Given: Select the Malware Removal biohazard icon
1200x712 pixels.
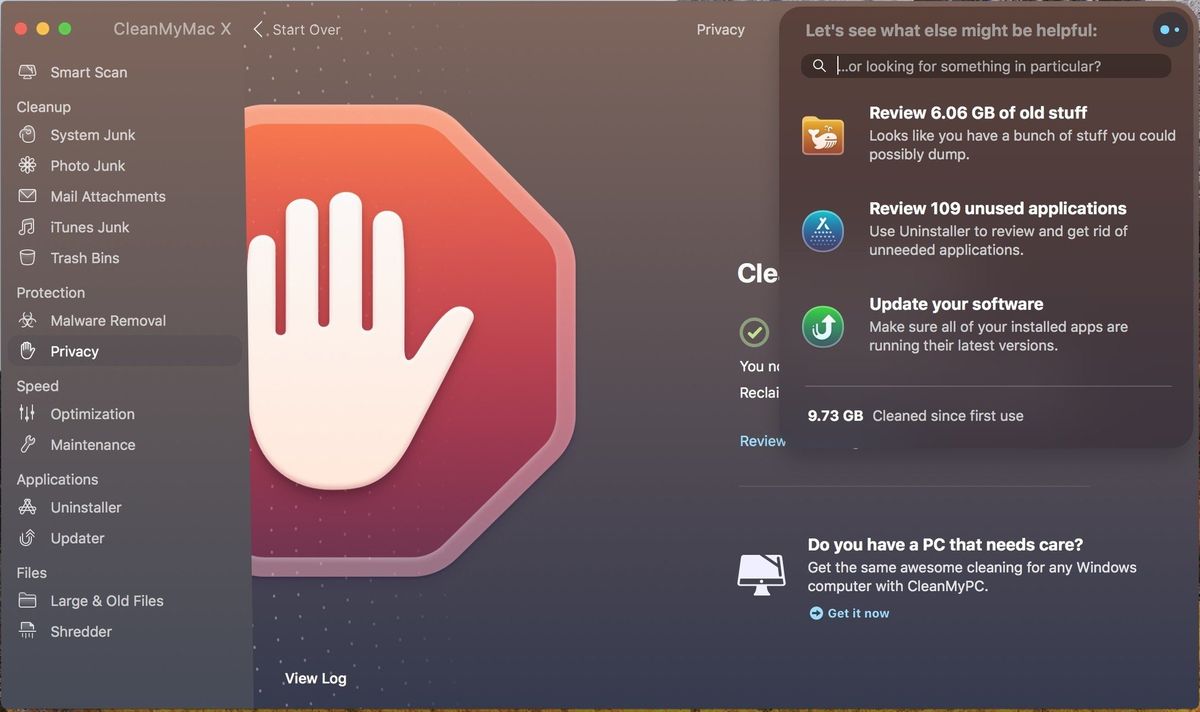Looking at the screenshot, I should [x=28, y=321].
